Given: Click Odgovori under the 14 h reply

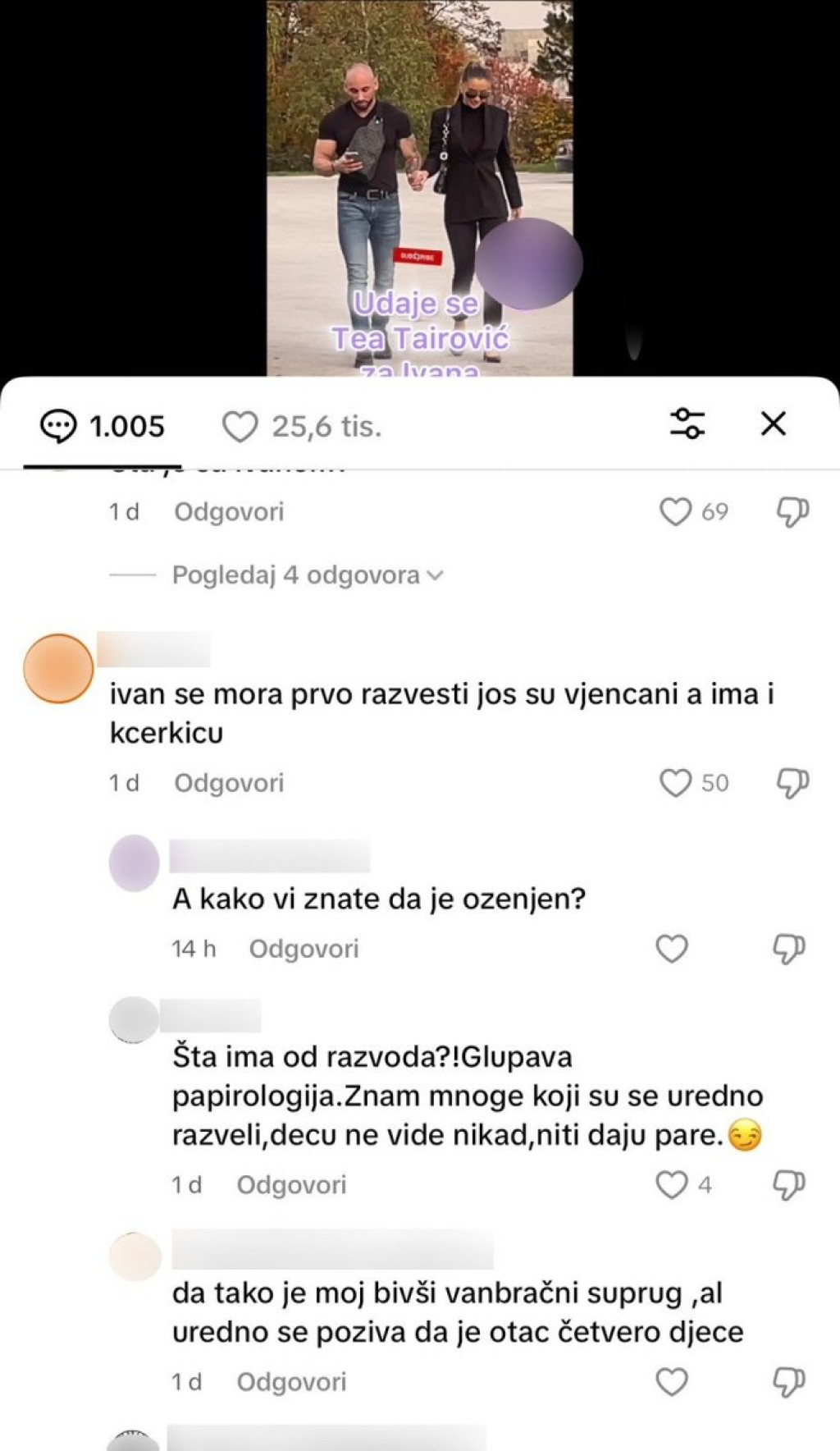Looking at the screenshot, I should click(304, 949).
